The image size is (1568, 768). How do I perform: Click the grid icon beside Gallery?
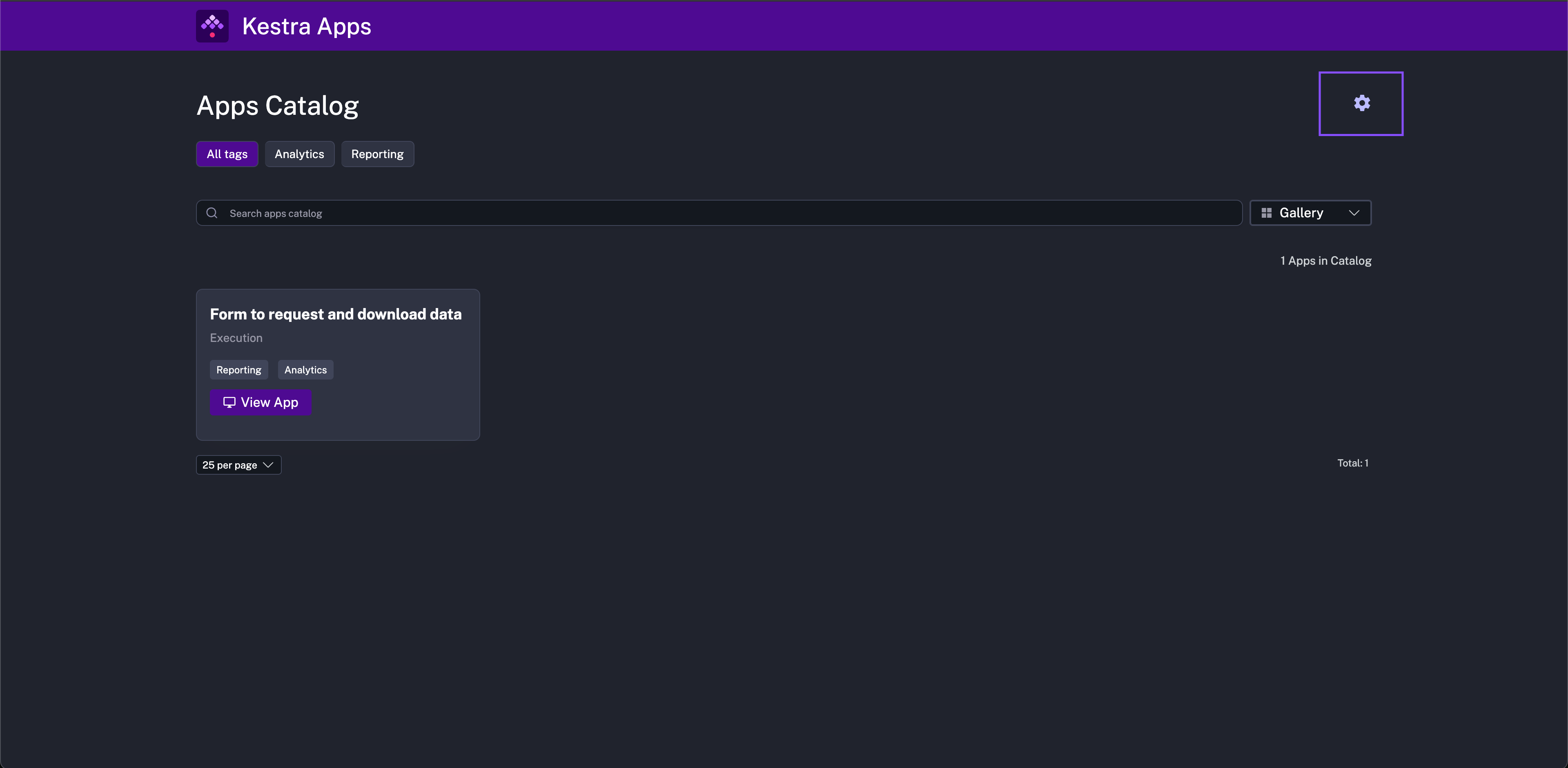pyautogui.click(x=1266, y=213)
